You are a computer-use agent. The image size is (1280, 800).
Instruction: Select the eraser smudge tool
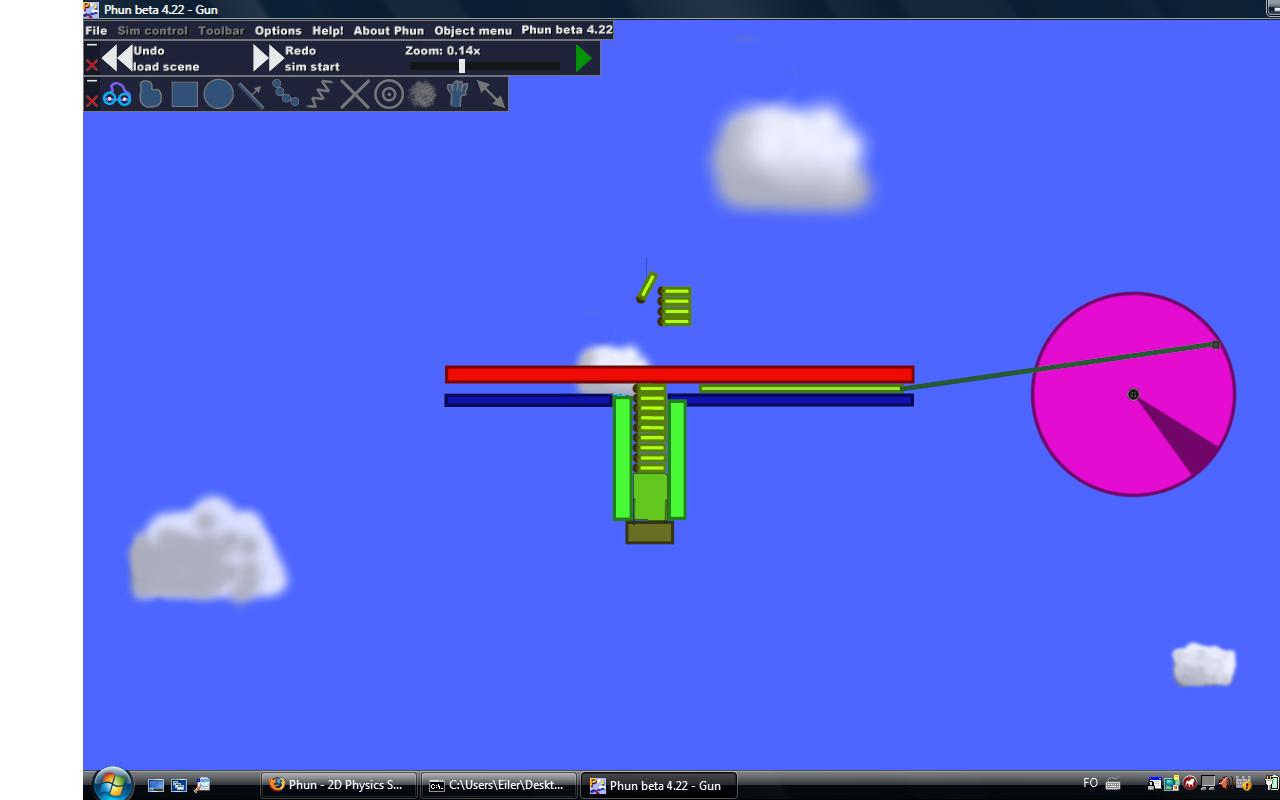[423, 95]
